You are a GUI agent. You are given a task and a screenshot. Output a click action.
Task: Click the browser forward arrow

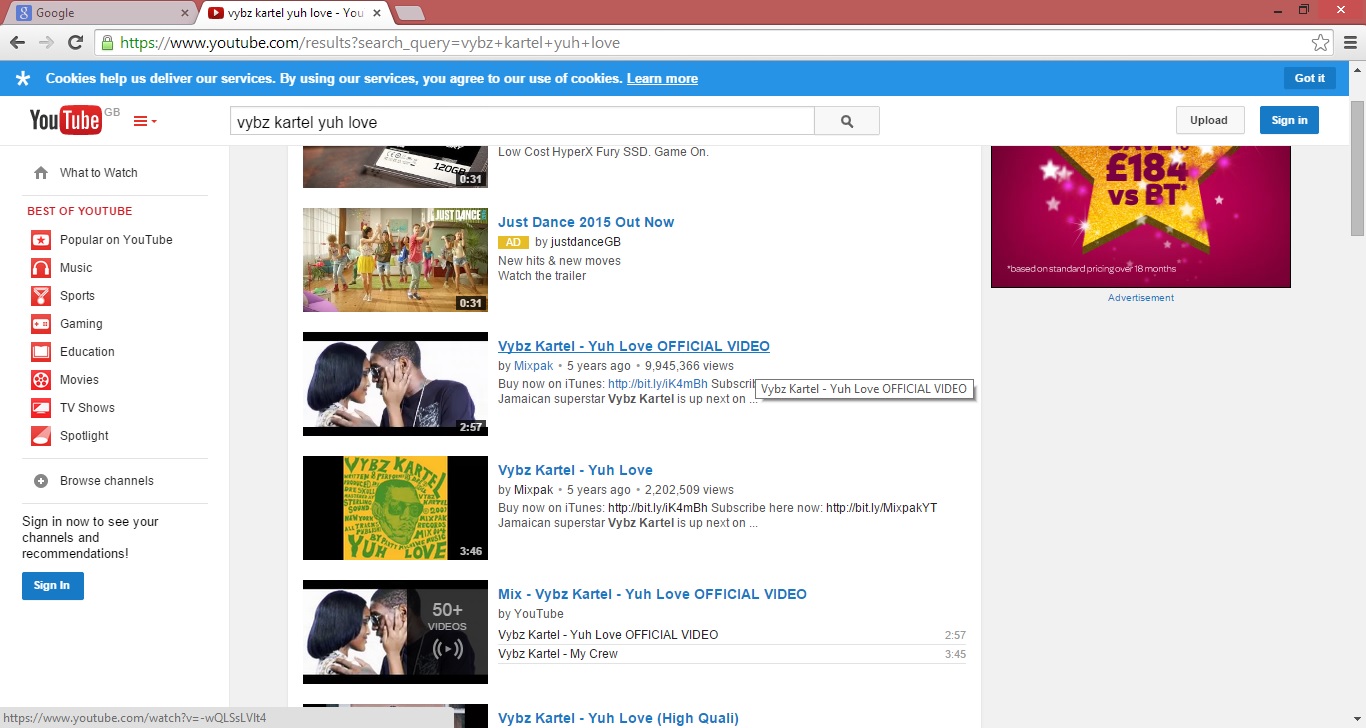(46, 43)
